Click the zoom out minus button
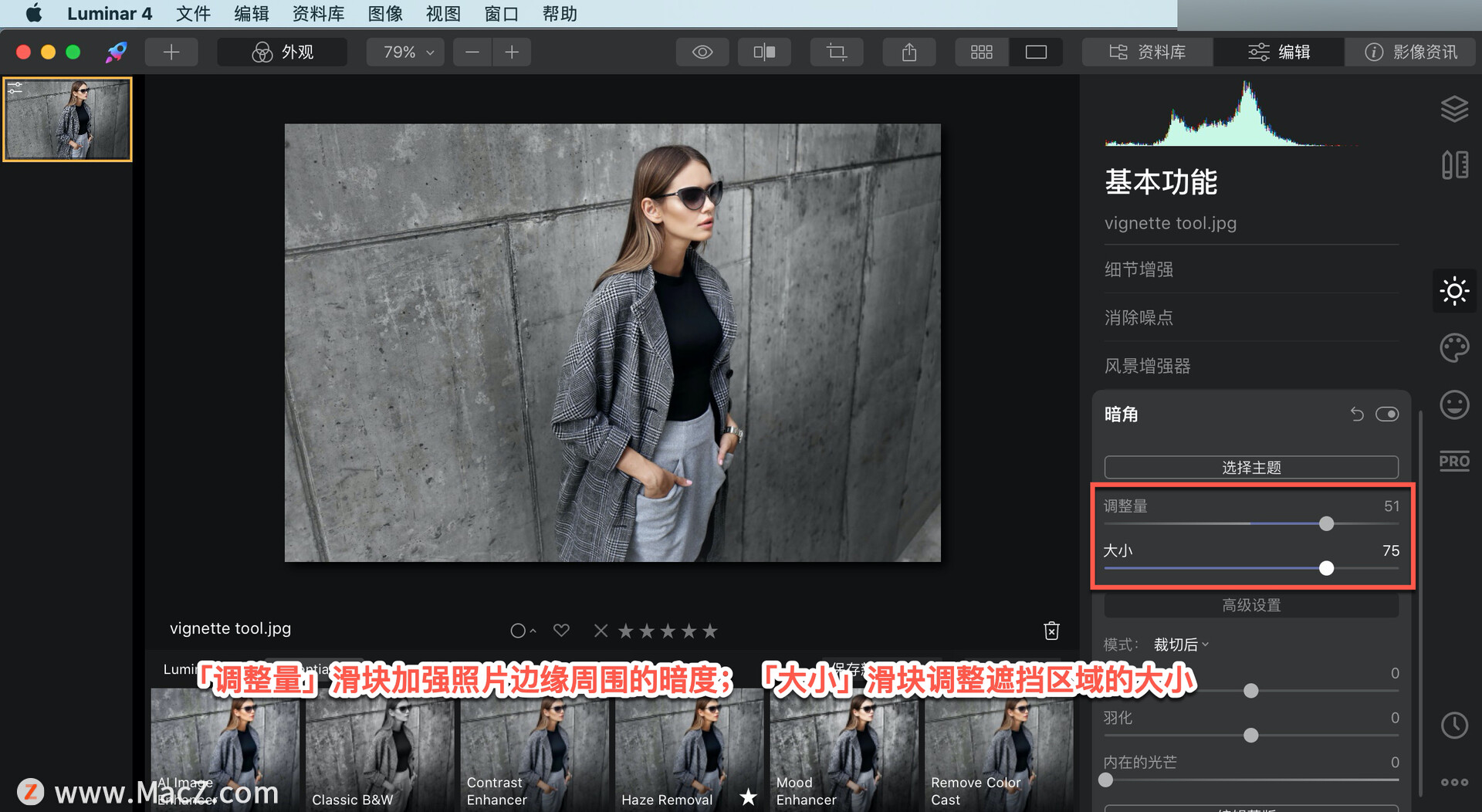 pos(472,52)
